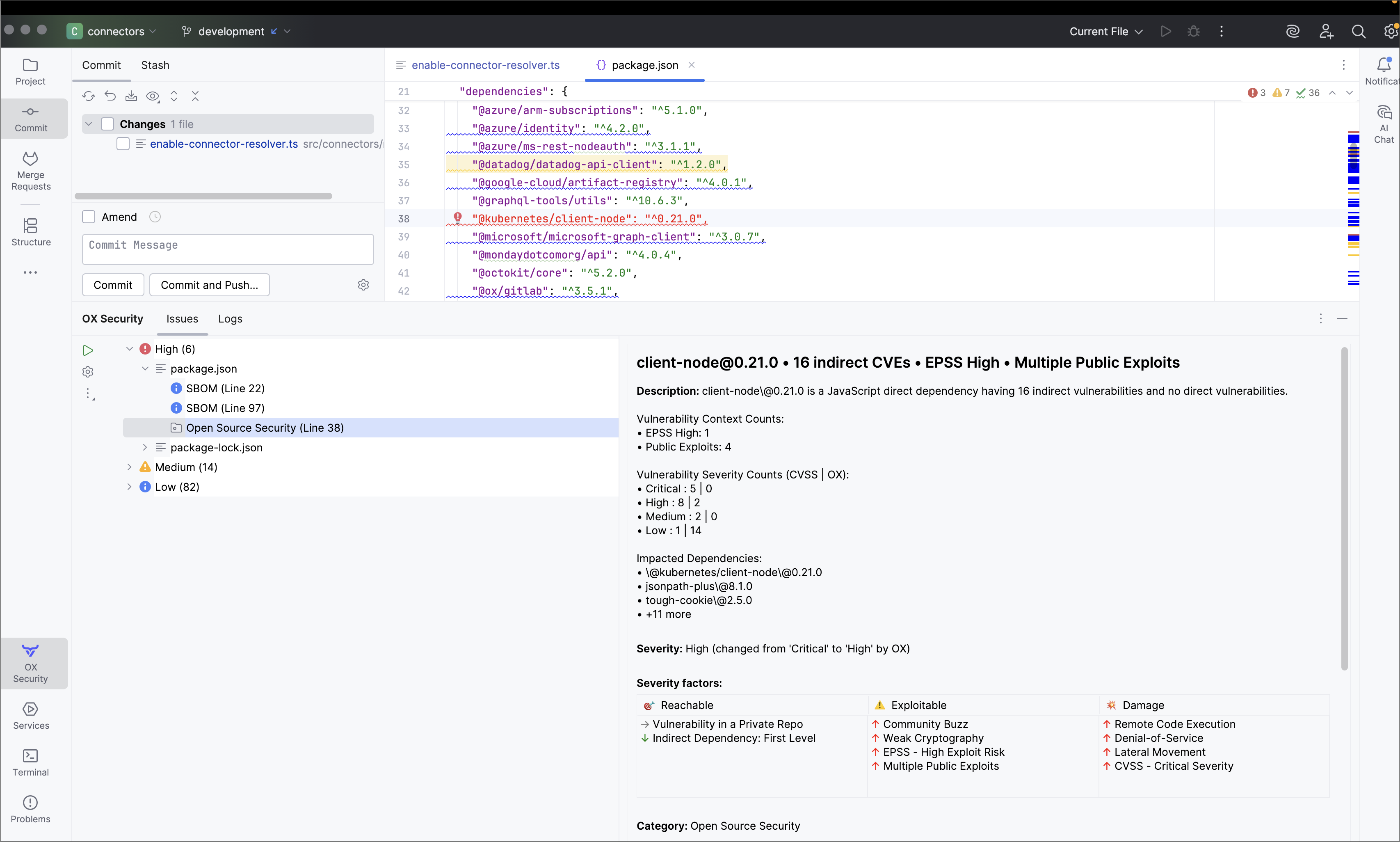Screen dimensions: 1400x842
Task: Click the Debug bug icon in toolbar
Action: tap(1193, 31)
